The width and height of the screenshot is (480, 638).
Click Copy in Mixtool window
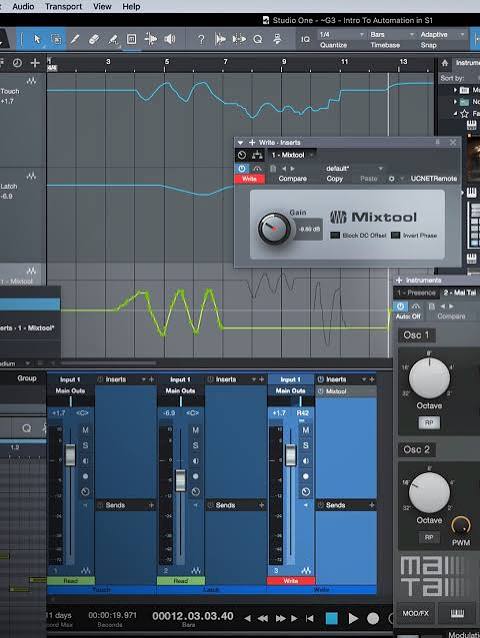pyautogui.click(x=334, y=179)
